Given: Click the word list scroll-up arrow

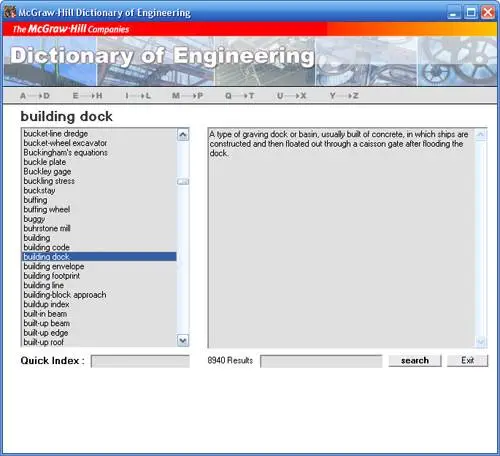Looking at the screenshot, I should [183, 135].
